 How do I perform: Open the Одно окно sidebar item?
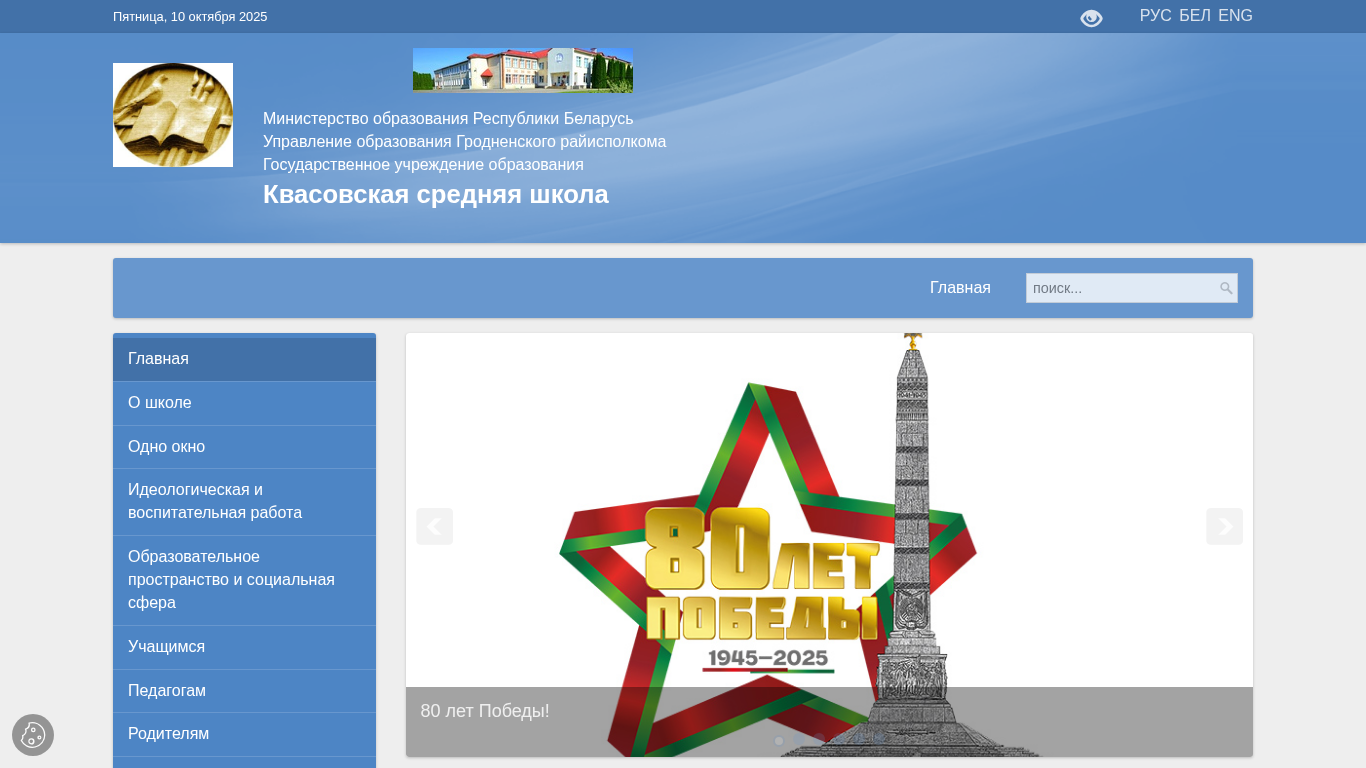[x=244, y=447]
